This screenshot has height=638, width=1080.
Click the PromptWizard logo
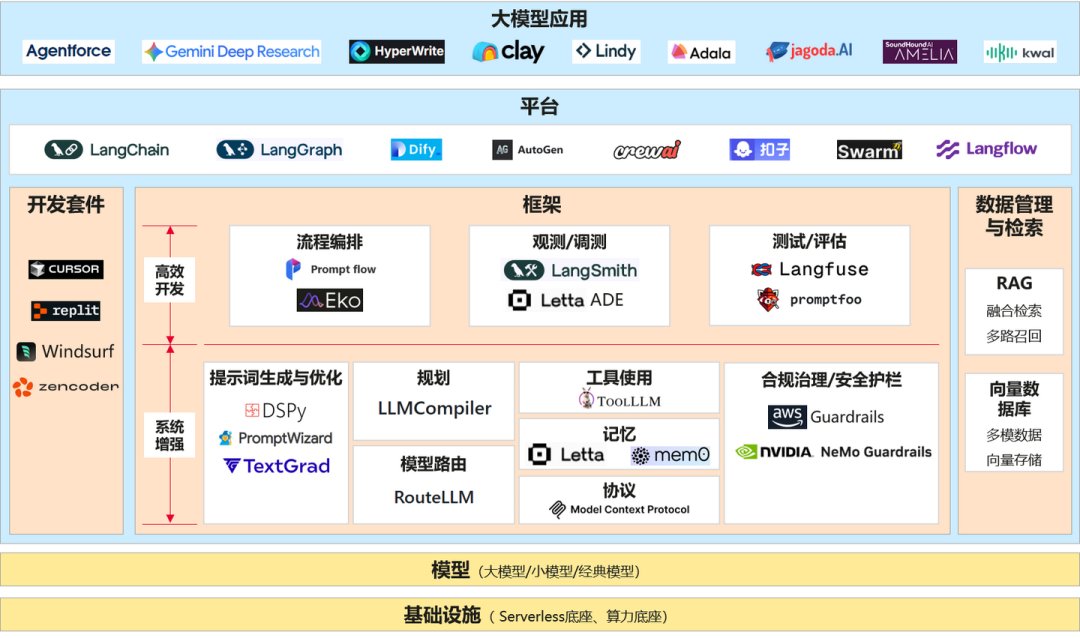tap(276, 438)
